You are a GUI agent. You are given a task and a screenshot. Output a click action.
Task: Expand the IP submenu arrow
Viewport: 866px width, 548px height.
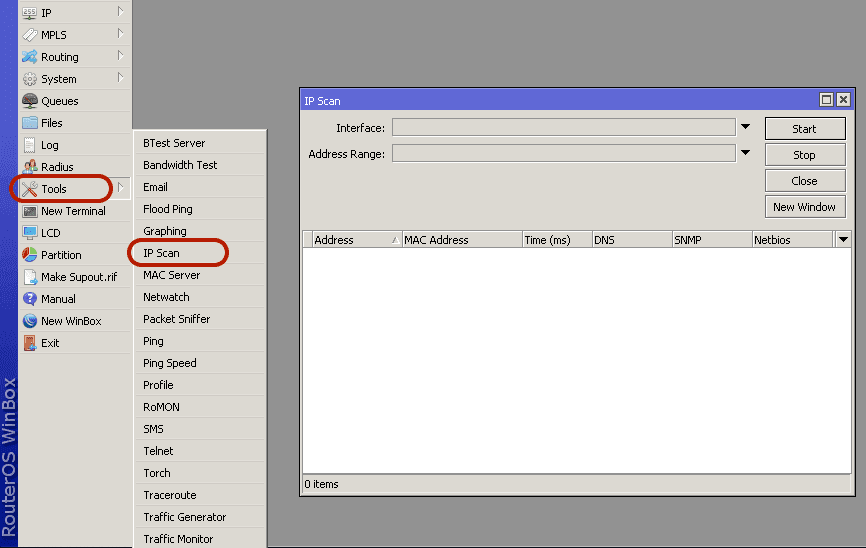point(120,12)
